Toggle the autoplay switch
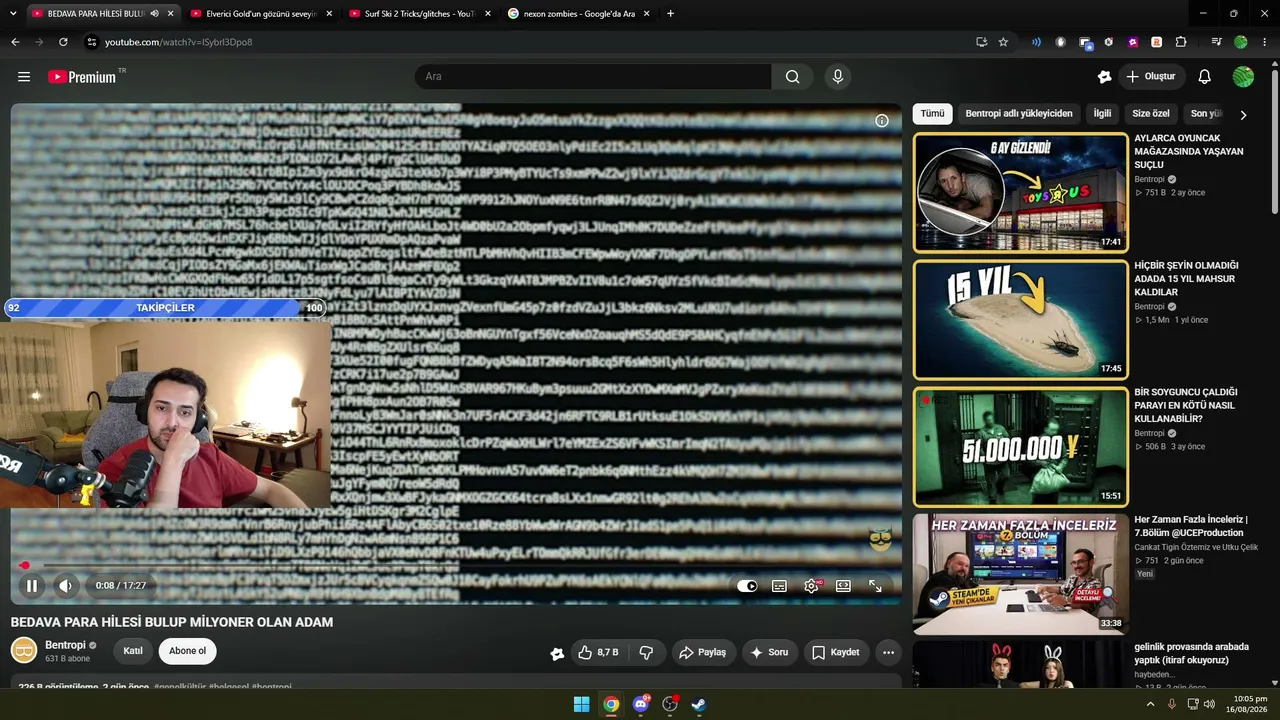1280x720 pixels. pos(747,586)
